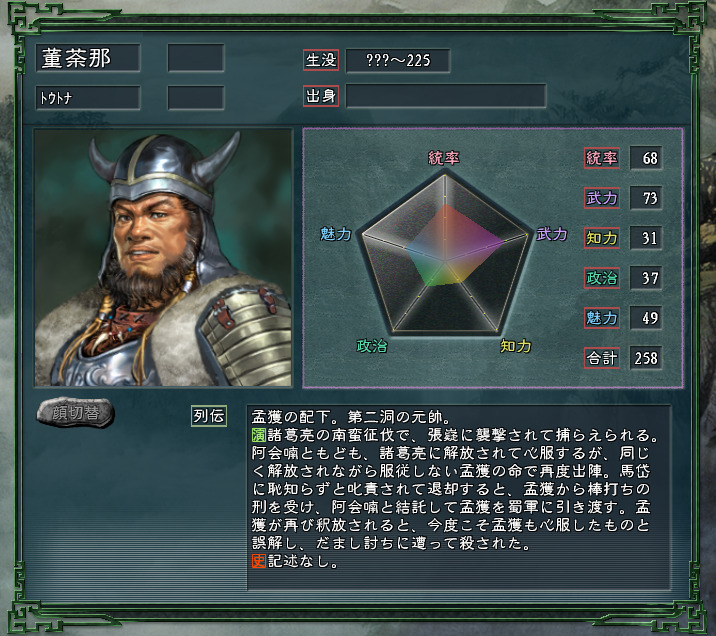716x636 pixels.
Task: Click the total value box showing 258
Action: (x=646, y=357)
